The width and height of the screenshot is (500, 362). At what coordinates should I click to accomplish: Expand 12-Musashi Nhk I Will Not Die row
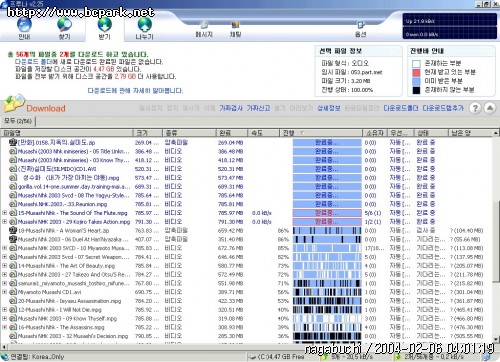click(x=5, y=310)
